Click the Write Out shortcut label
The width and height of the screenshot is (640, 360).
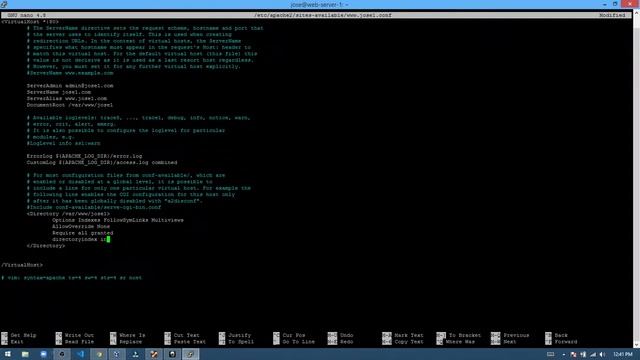[x=79, y=335]
